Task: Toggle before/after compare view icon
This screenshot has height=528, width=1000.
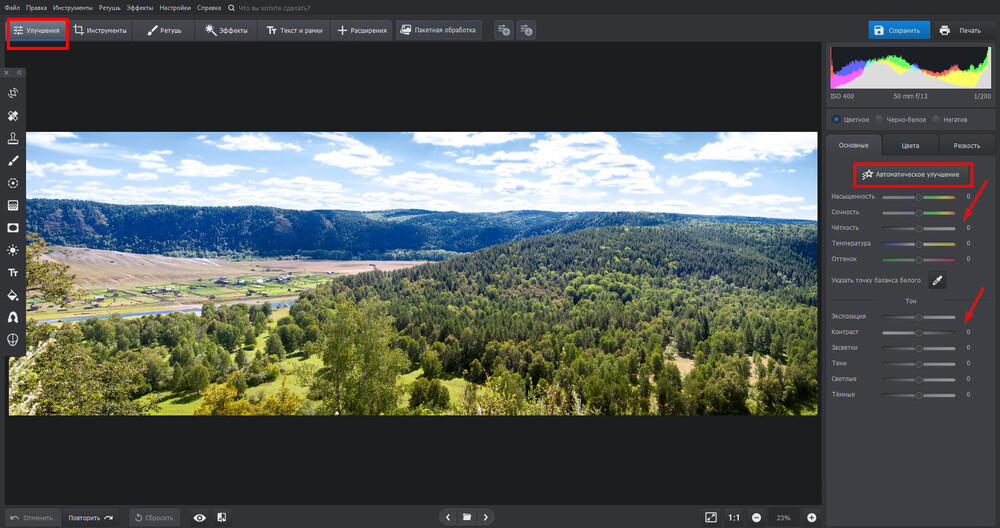Action: point(221,517)
